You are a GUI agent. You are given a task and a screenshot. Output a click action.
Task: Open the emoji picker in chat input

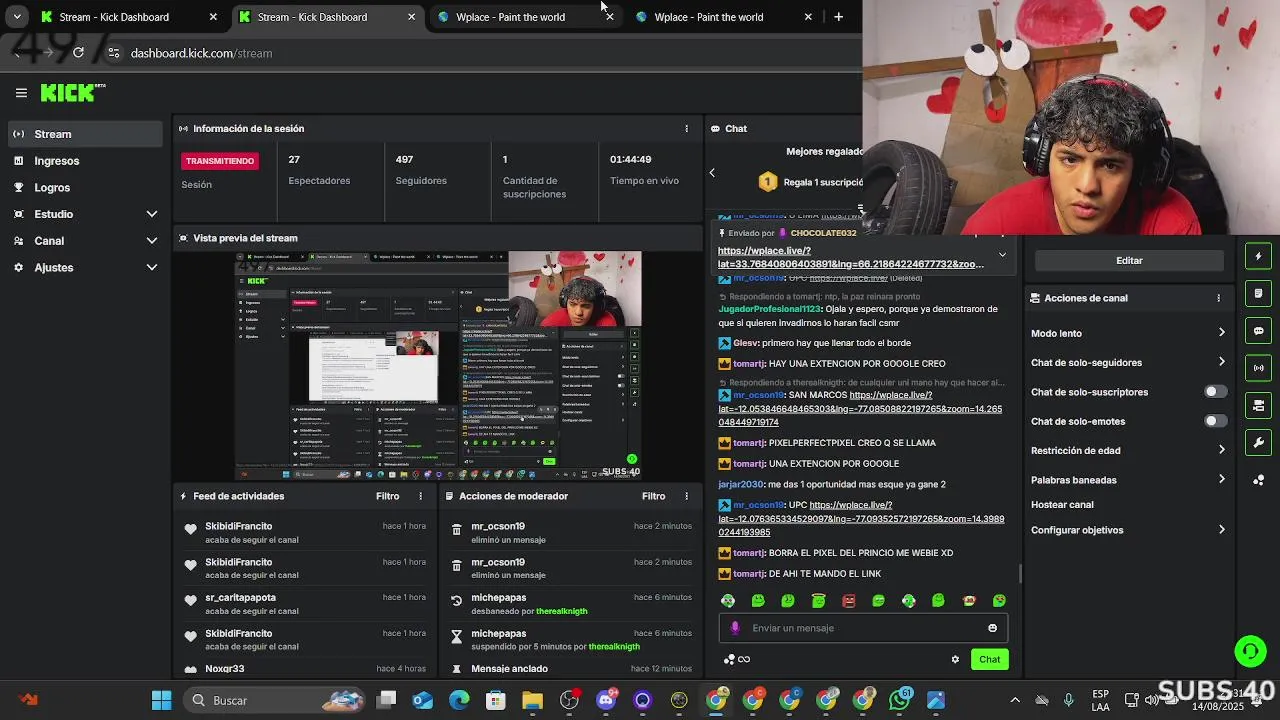tap(992, 628)
